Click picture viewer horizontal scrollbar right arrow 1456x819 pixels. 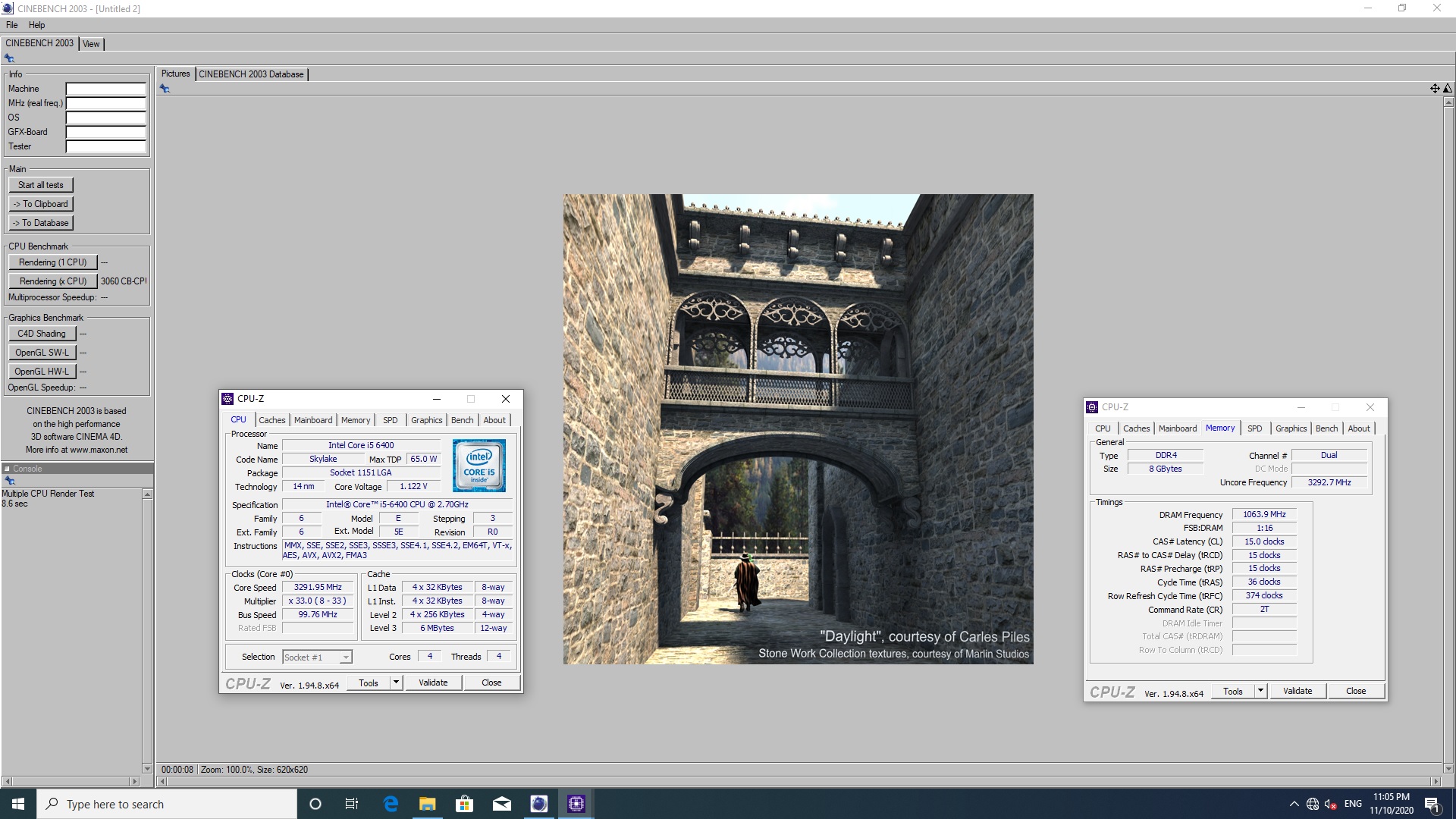coord(1435,781)
